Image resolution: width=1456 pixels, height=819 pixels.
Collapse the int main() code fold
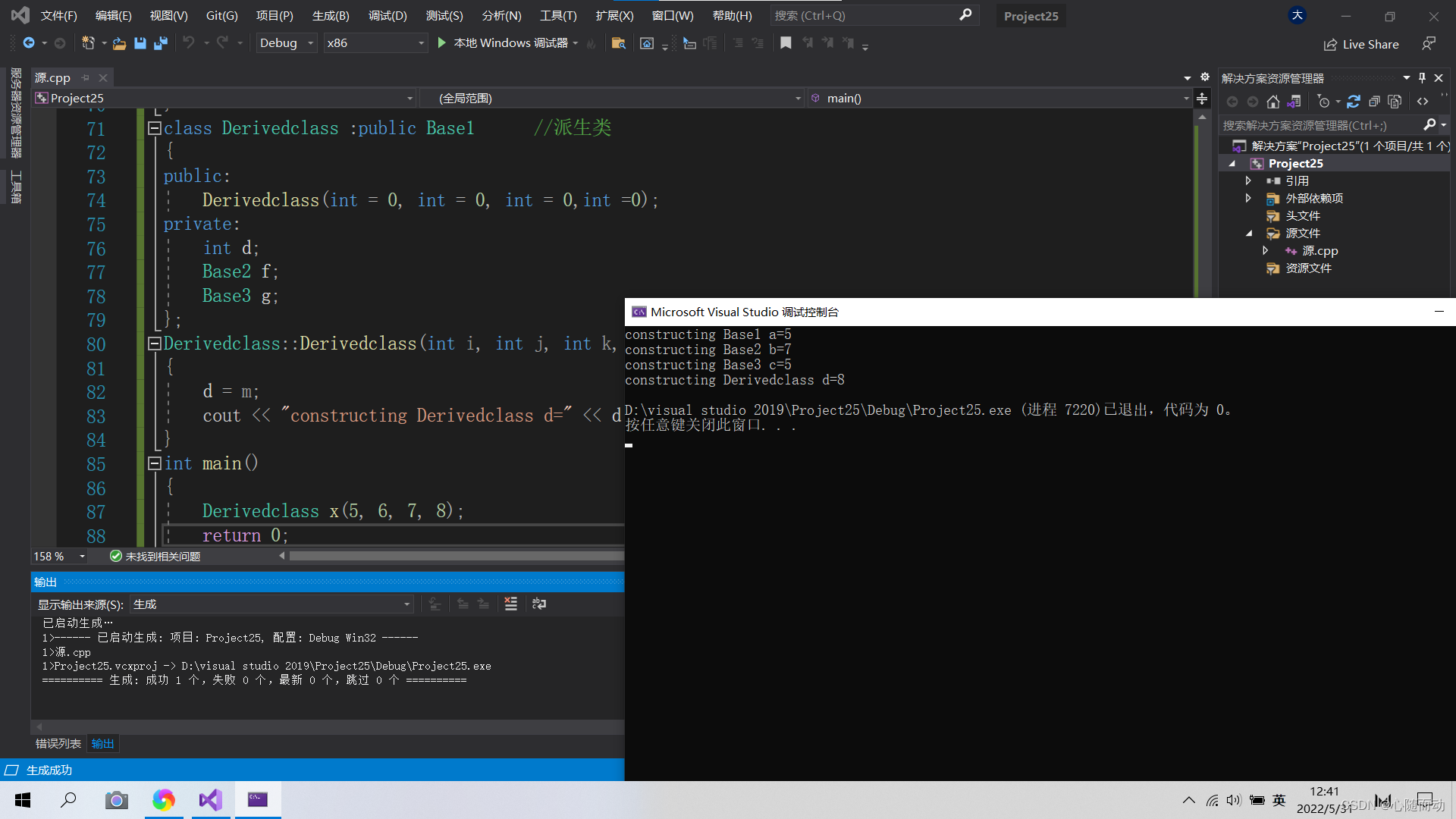(155, 463)
